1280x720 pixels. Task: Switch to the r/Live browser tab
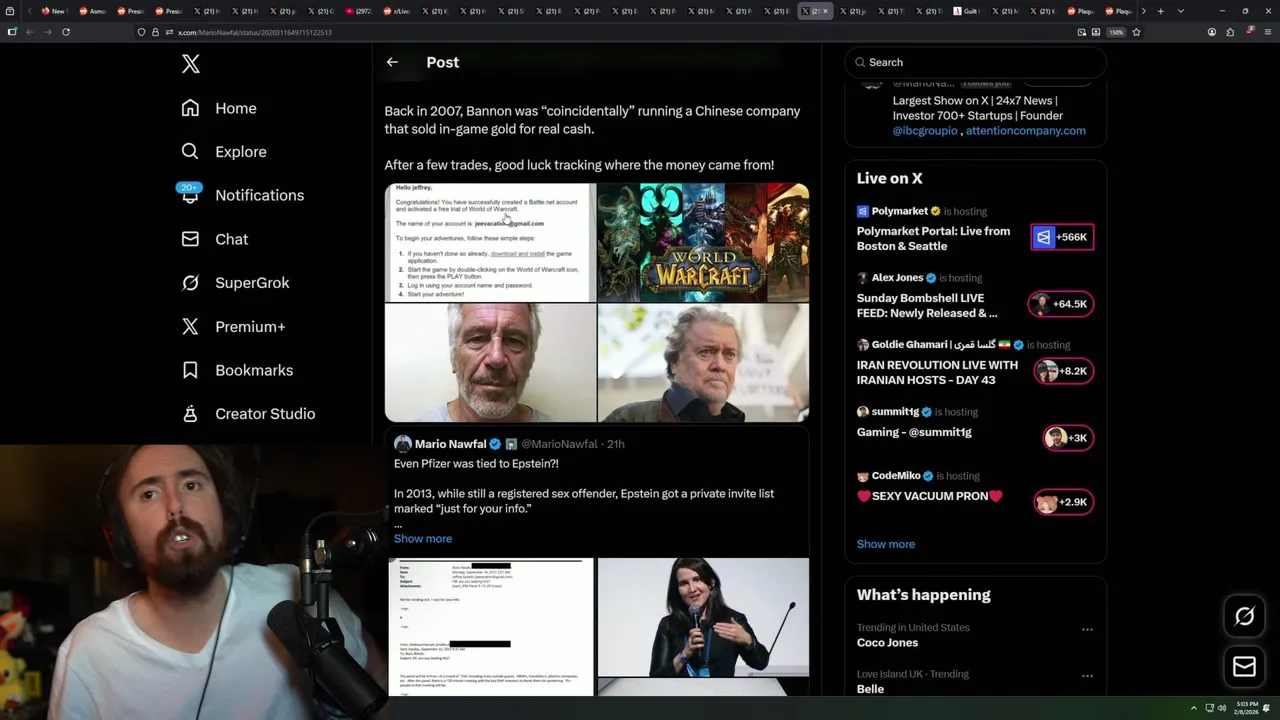click(396, 11)
